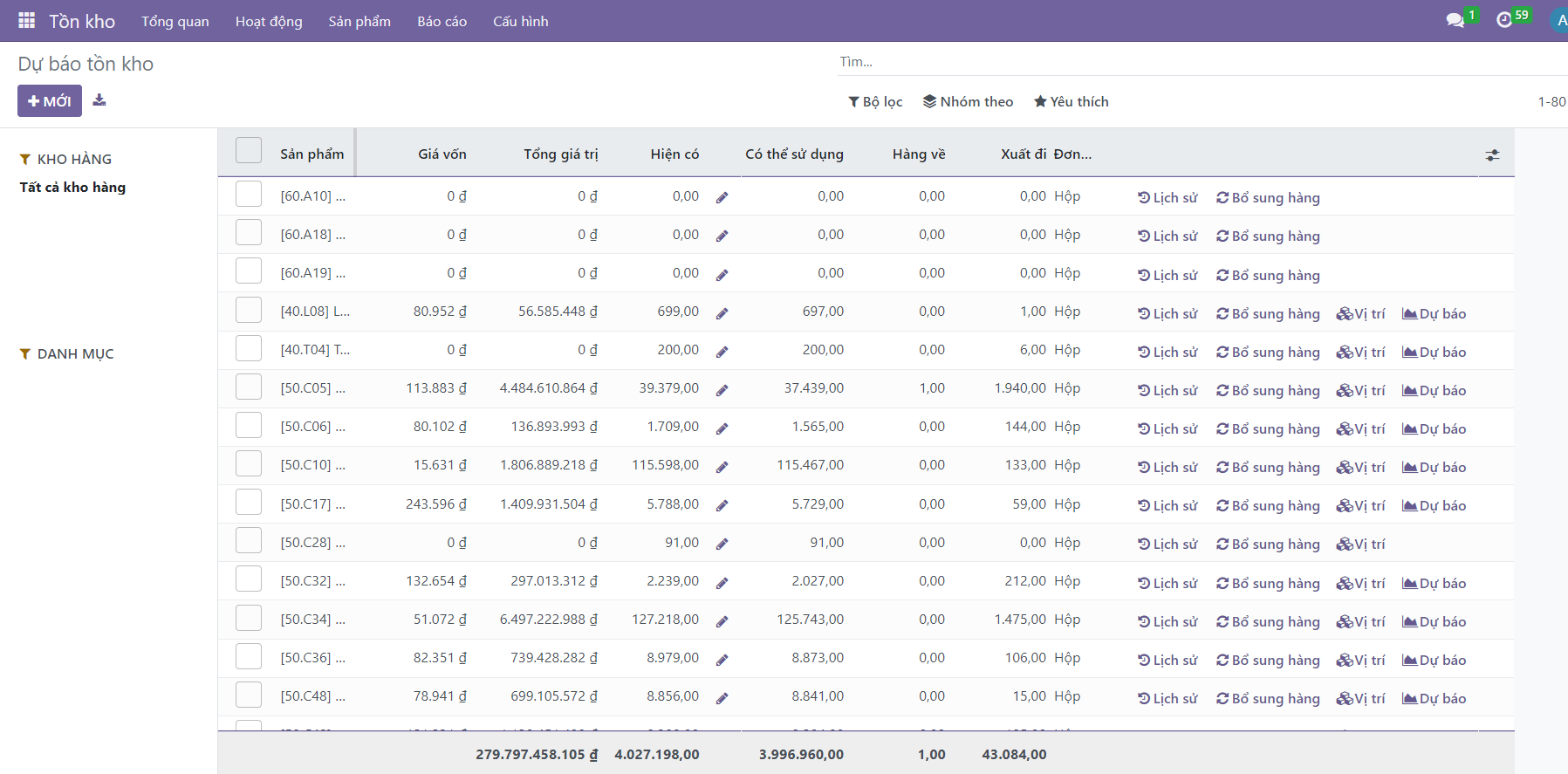Click pencil edit icon for [50.C36] row

coord(722,660)
